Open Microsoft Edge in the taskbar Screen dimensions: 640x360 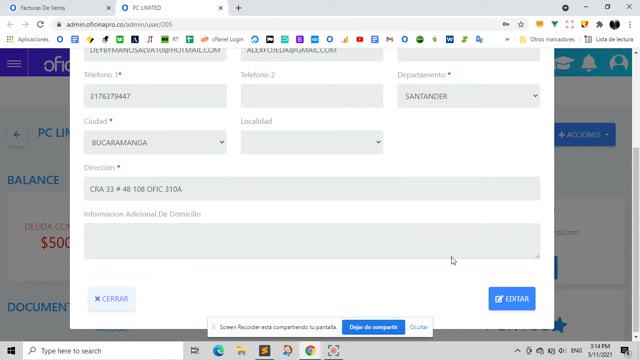point(218,351)
